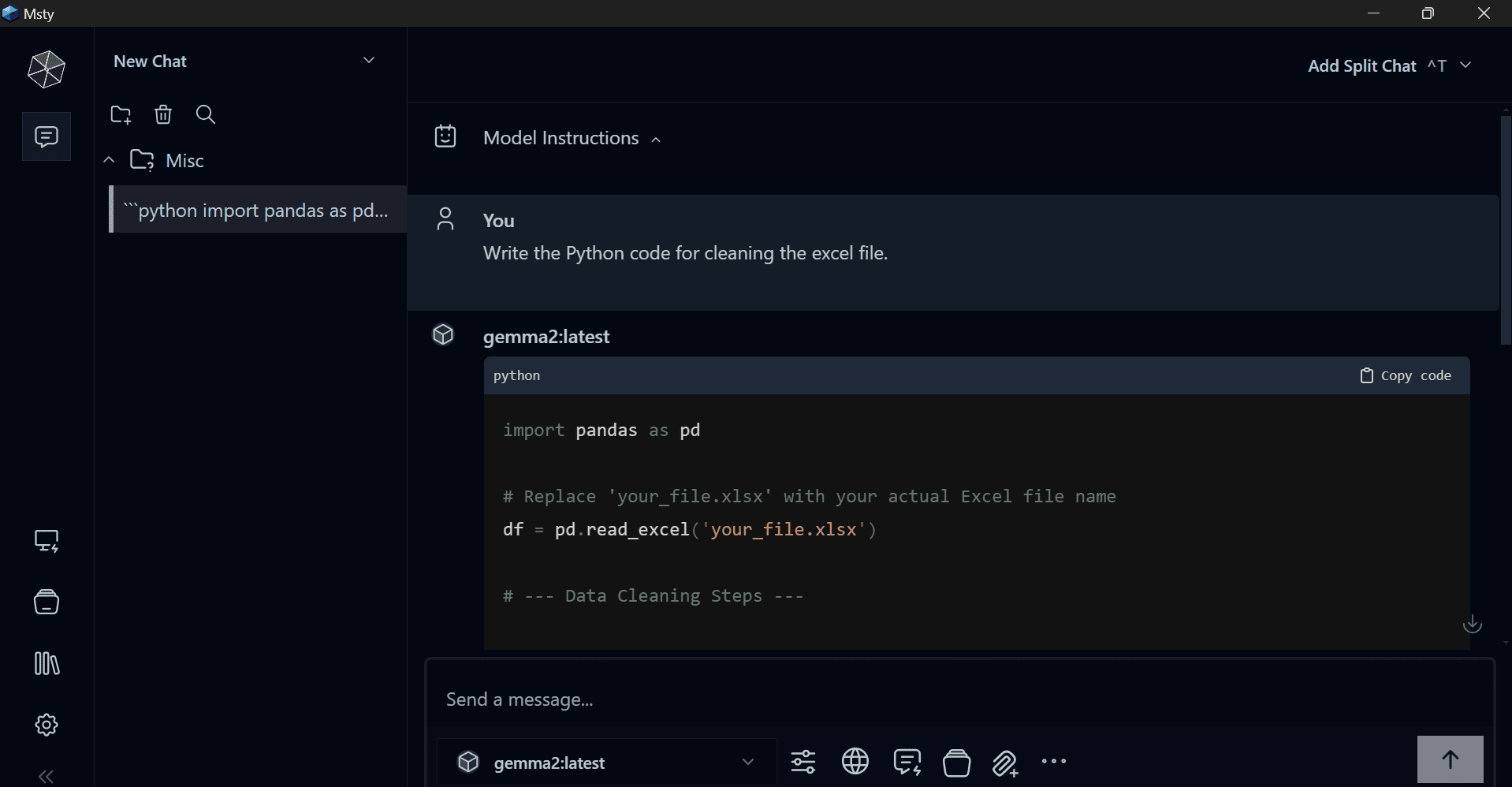This screenshot has height=787, width=1512.
Task: Open chat "python import pandas as pd..."
Action: (258, 210)
